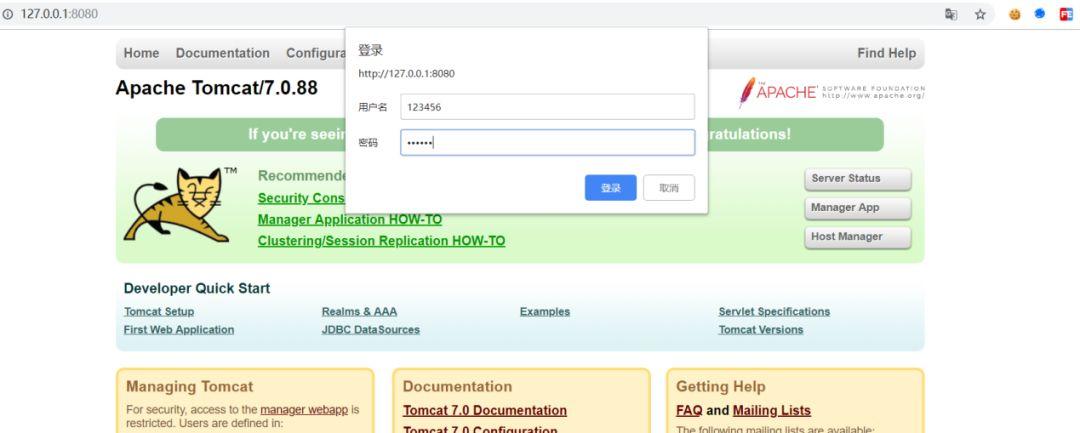1080x433 pixels.
Task: Open the Mailing Lists link
Action: (x=772, y=411)
